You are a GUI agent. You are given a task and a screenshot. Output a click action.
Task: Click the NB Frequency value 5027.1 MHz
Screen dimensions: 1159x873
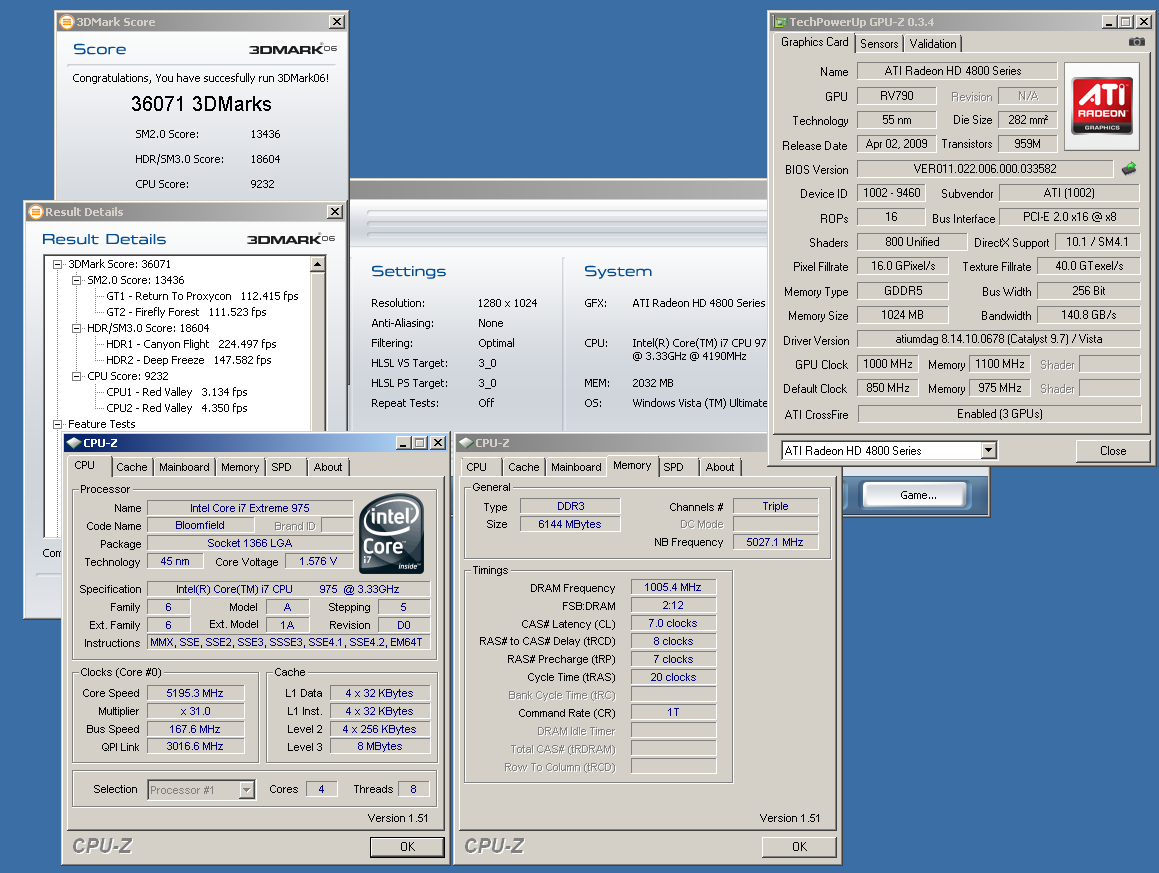(775, 543)
